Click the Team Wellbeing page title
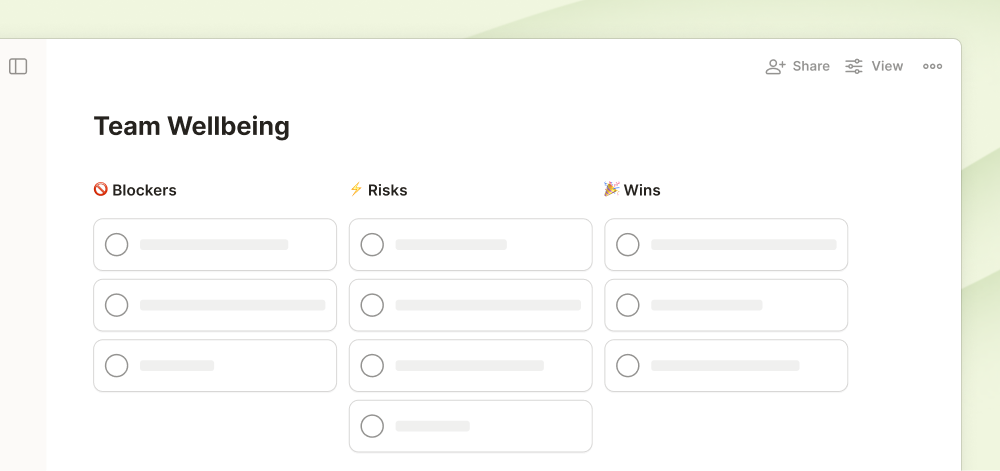 (191, 126)
